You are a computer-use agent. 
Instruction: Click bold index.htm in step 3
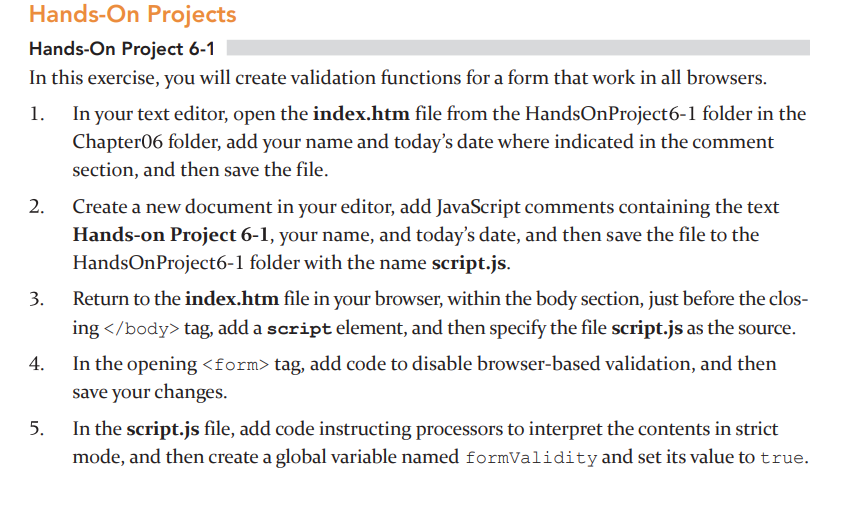pyautogui.click(x=232, y=299)
